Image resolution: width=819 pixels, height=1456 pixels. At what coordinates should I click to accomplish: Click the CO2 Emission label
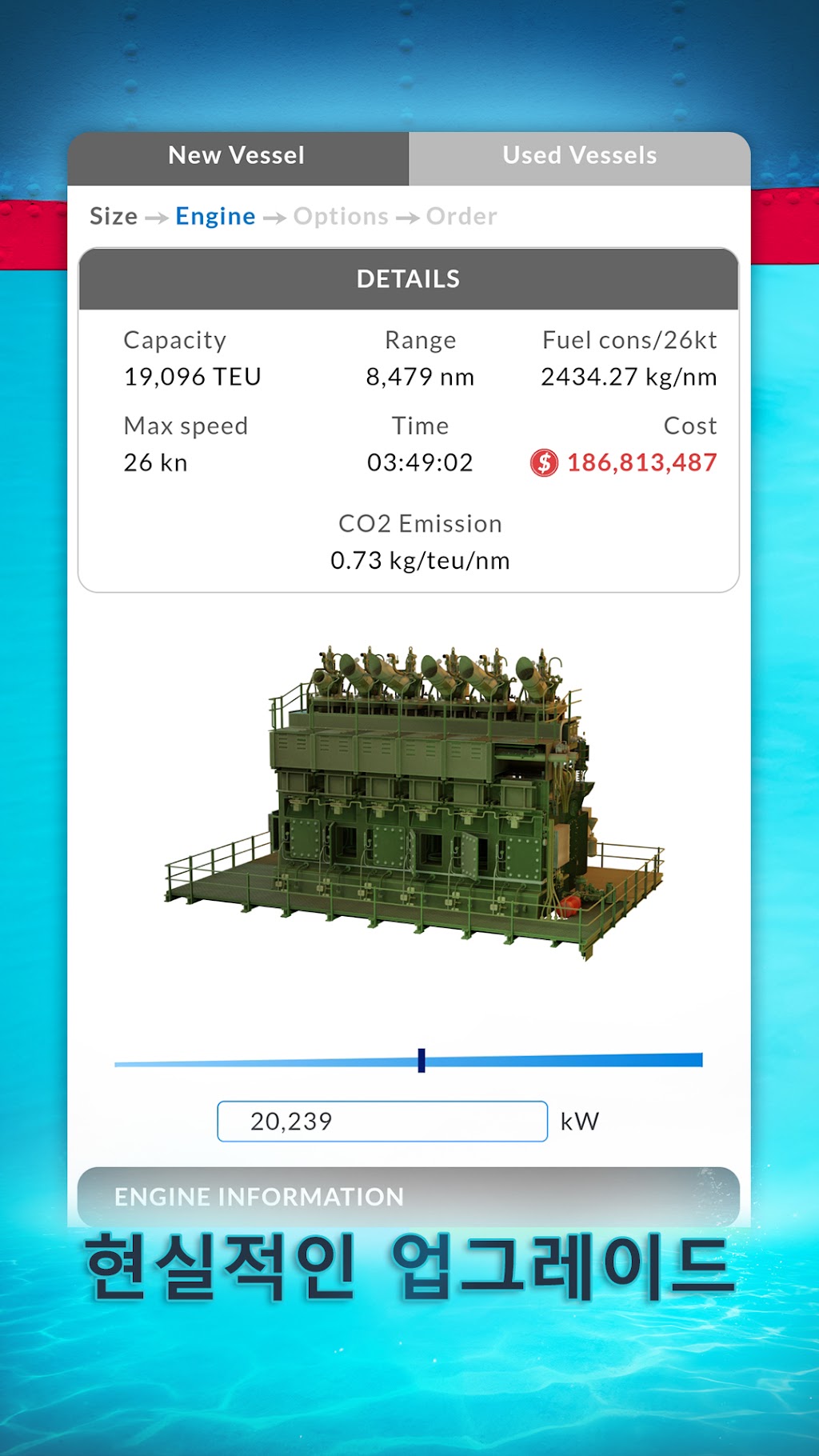420,523
